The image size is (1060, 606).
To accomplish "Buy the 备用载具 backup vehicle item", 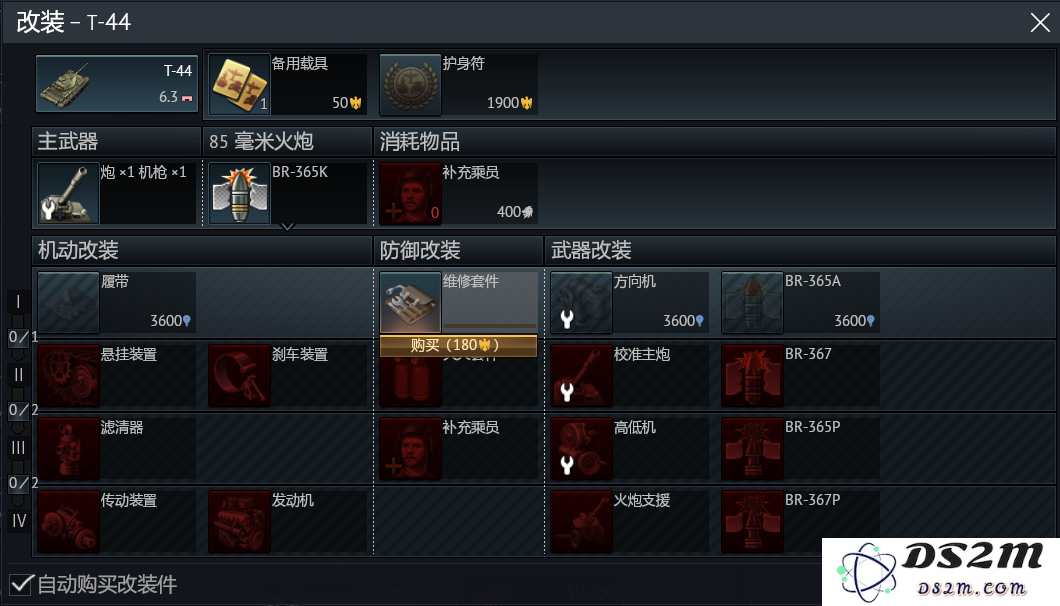I will 287,85.
